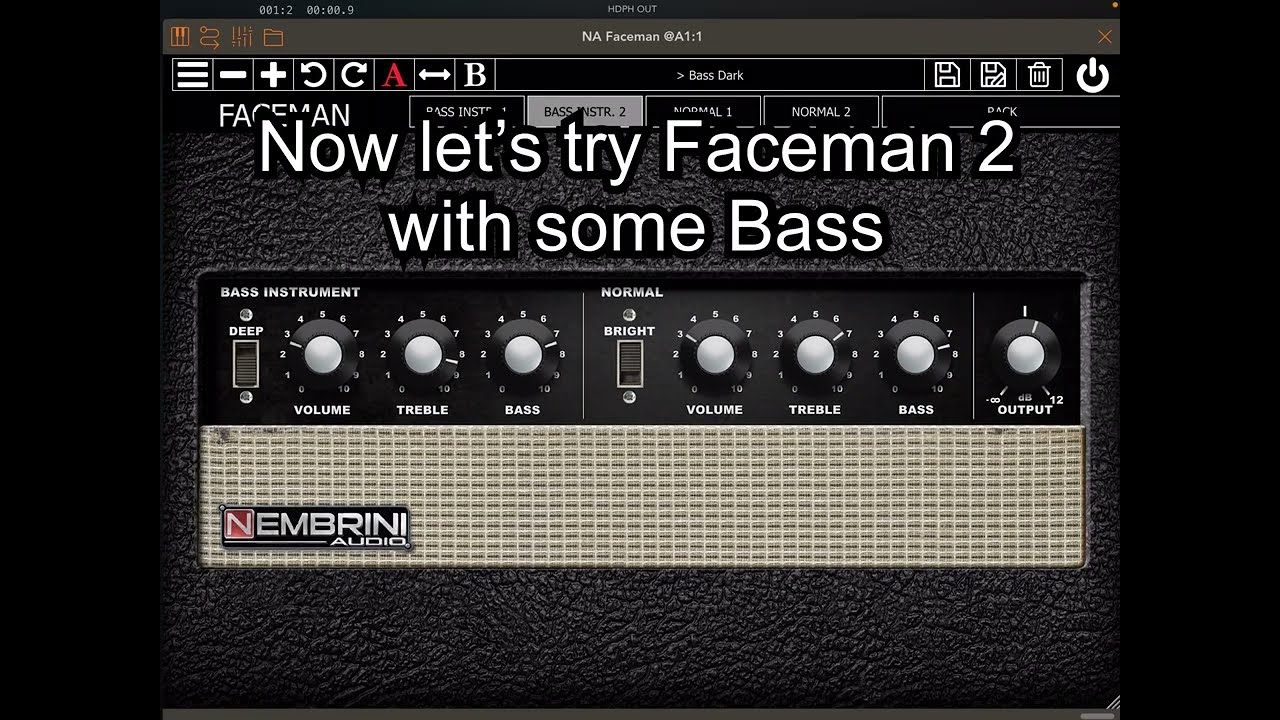Open the piano keyboard icon in host bar
This screenshot has height=720, width=1280.
click(180, 37)
